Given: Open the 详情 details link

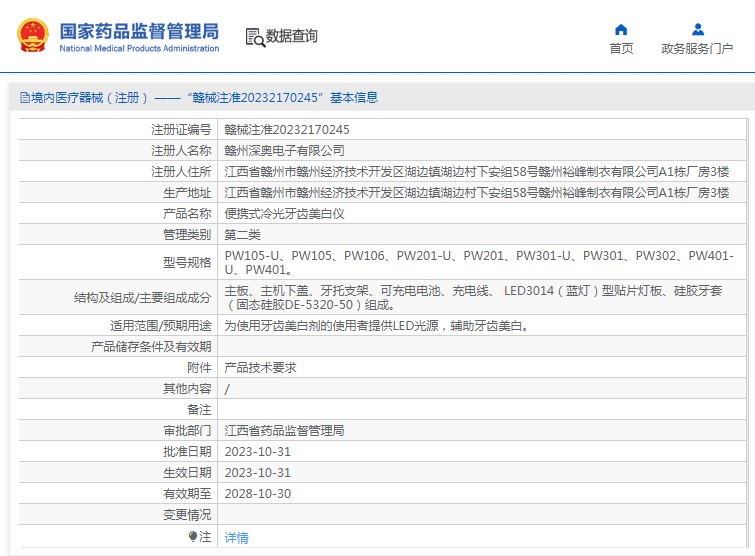Looking at the screenshot, I should click(x=236, y=538).
